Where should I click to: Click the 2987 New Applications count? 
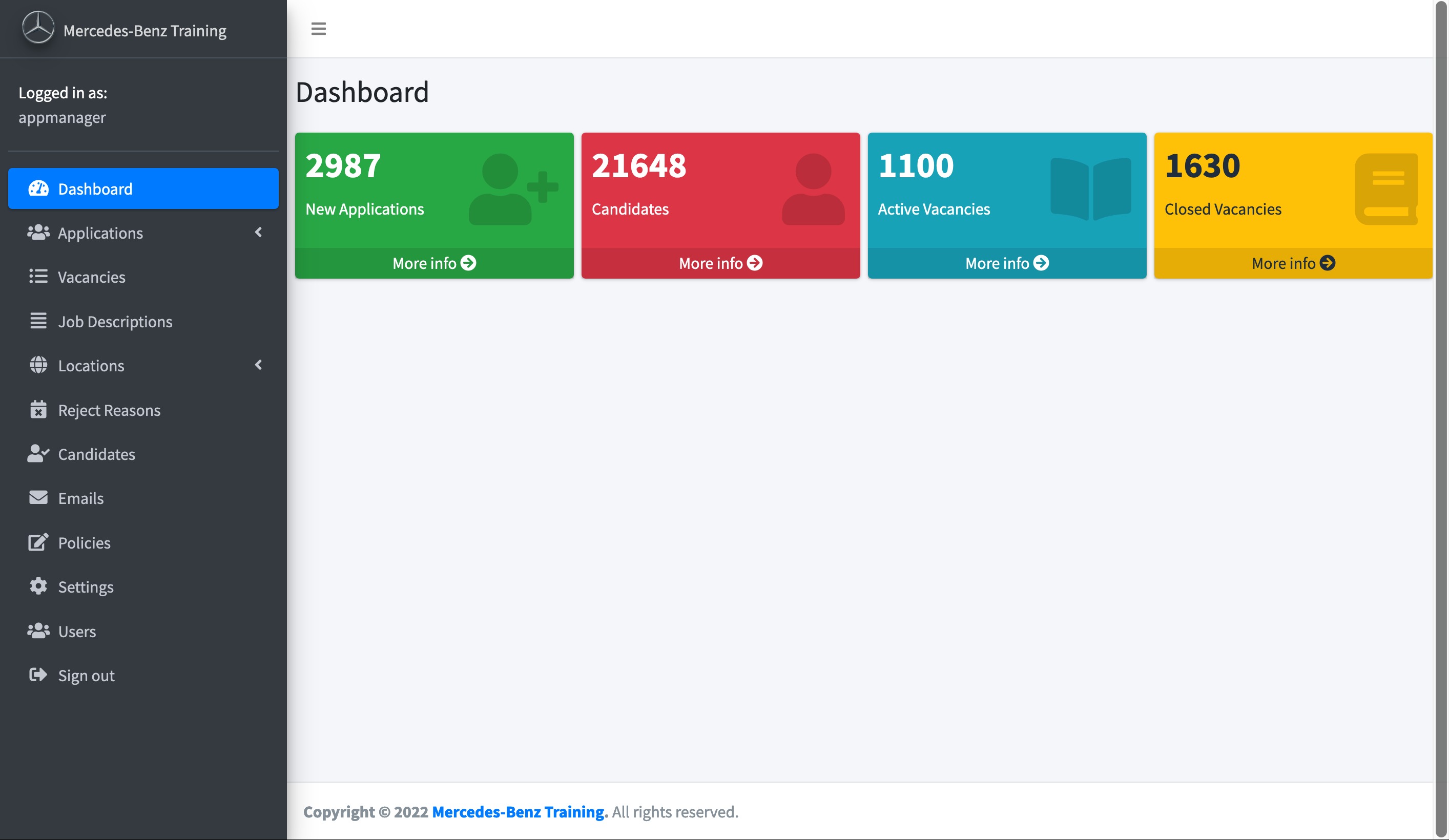click(343, 165)
